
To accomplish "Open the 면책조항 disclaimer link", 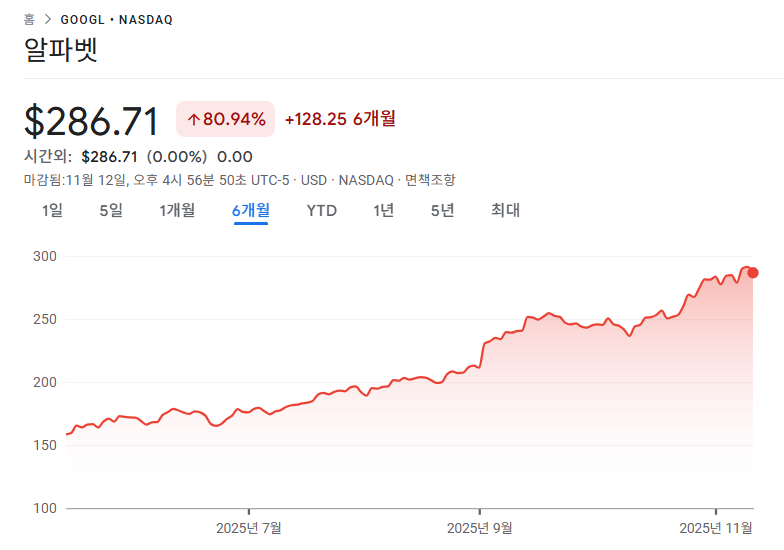I will [430, 180].
